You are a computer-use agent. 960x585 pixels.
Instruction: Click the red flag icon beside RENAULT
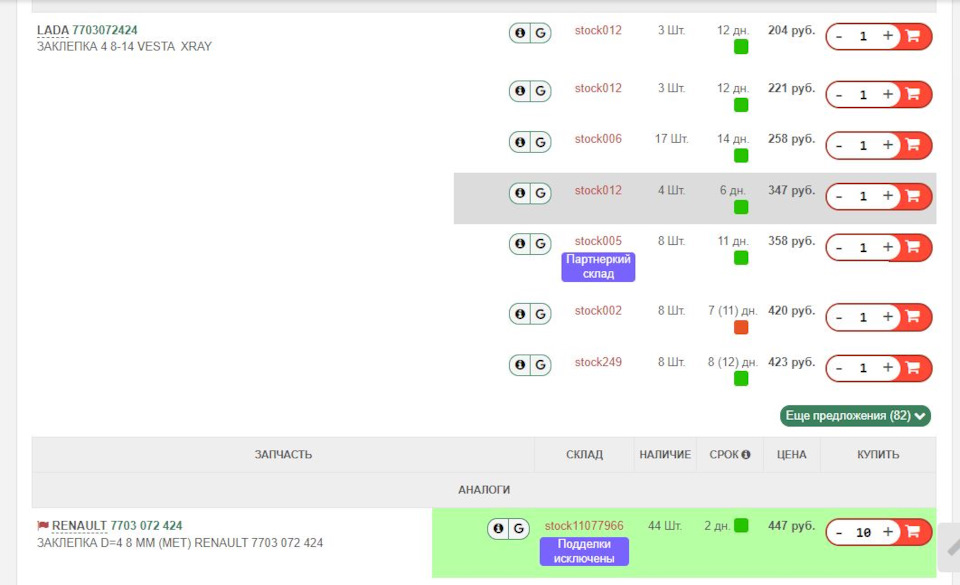[x=43, y=526]
